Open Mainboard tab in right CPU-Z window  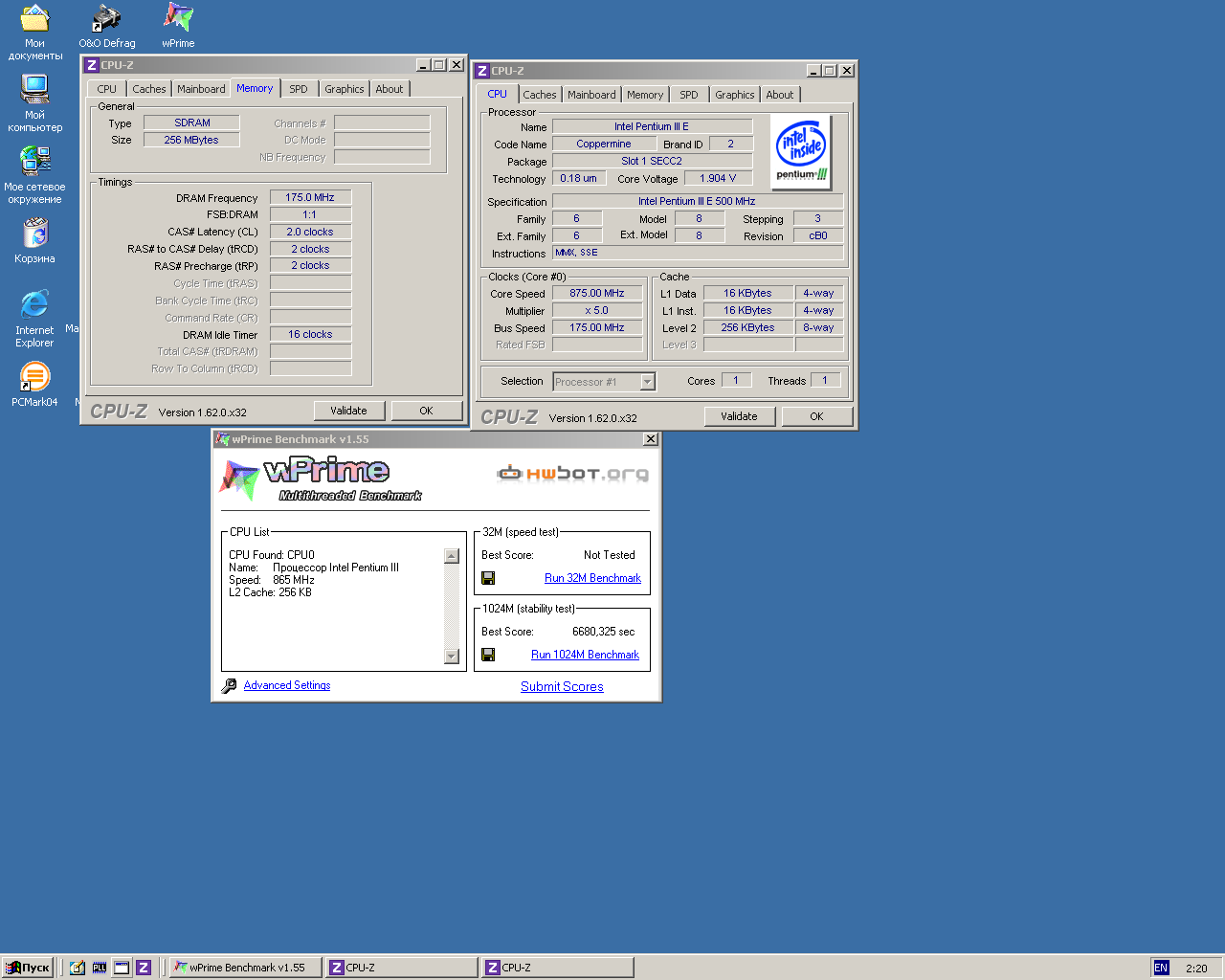pyautogui.click(x=591, y=95)
